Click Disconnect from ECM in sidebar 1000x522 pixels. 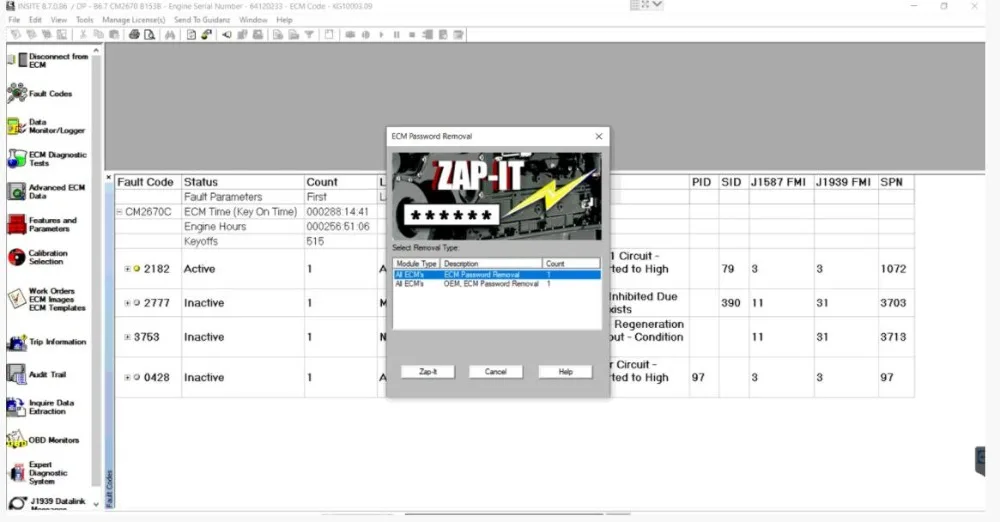[48, 61]
